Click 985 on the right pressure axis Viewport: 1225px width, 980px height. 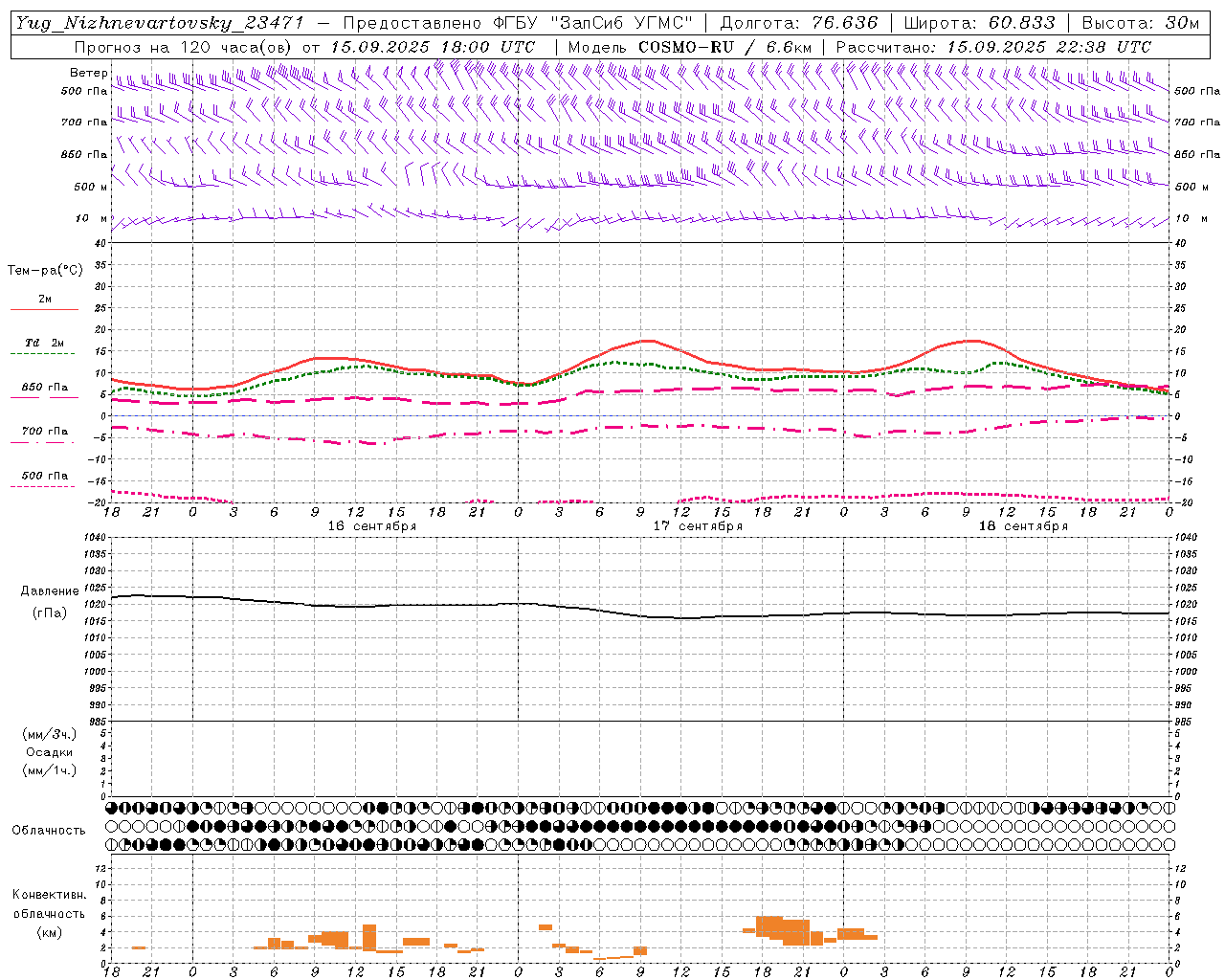pyautogui.click(x=1185, y=722)
